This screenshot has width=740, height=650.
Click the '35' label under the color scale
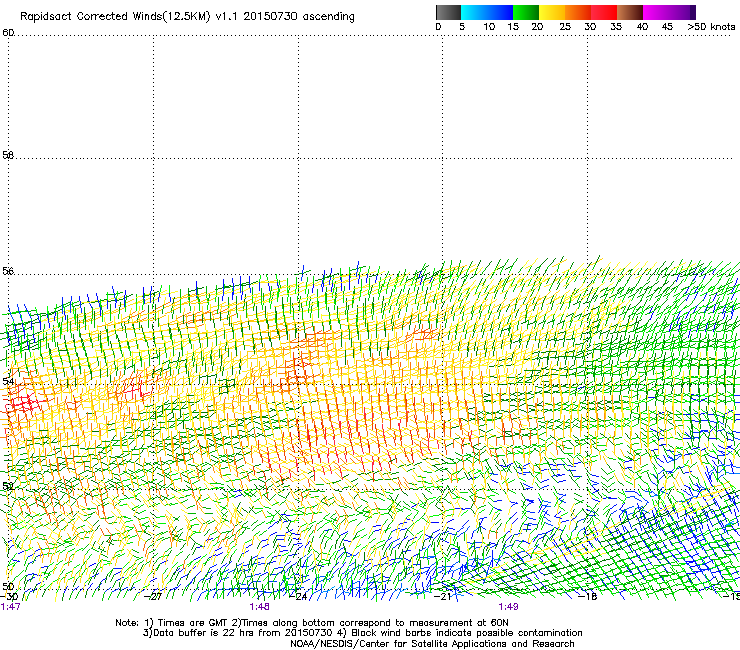[616, 26]
